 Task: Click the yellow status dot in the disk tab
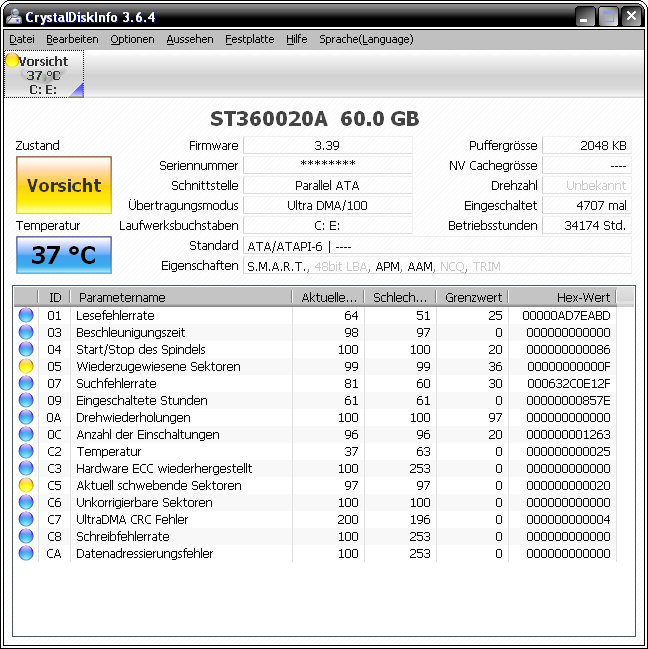pos(12,60)
